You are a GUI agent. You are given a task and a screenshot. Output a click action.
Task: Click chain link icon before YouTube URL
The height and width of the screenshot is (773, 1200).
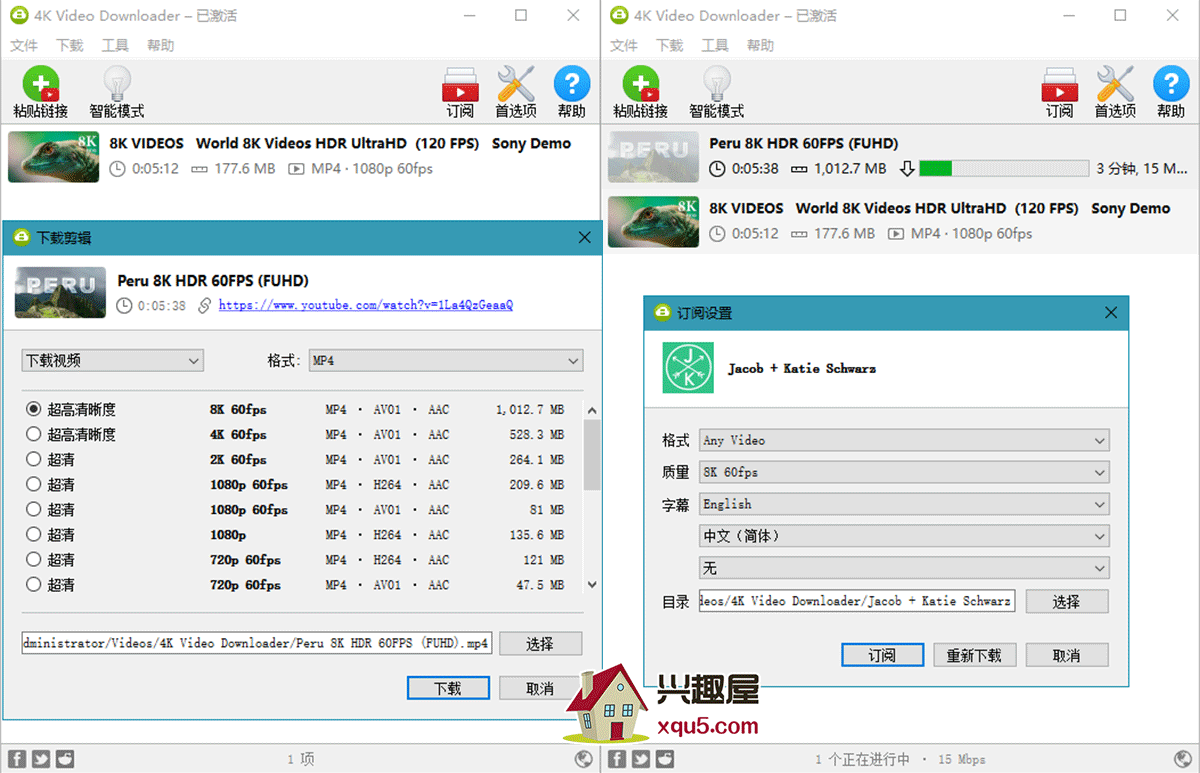[204, 305]
